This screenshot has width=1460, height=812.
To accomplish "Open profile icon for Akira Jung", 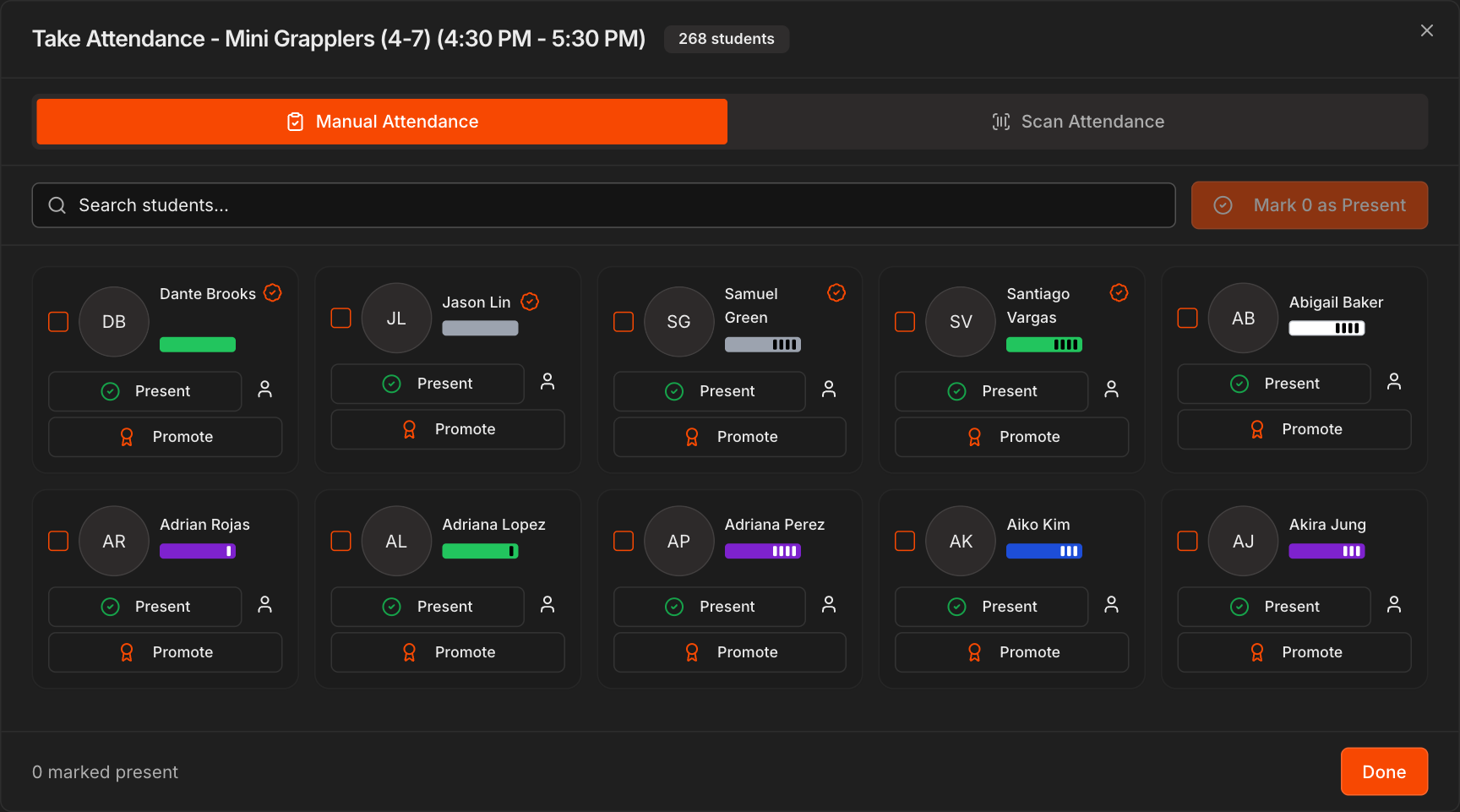I will [x=1394, y=605].
